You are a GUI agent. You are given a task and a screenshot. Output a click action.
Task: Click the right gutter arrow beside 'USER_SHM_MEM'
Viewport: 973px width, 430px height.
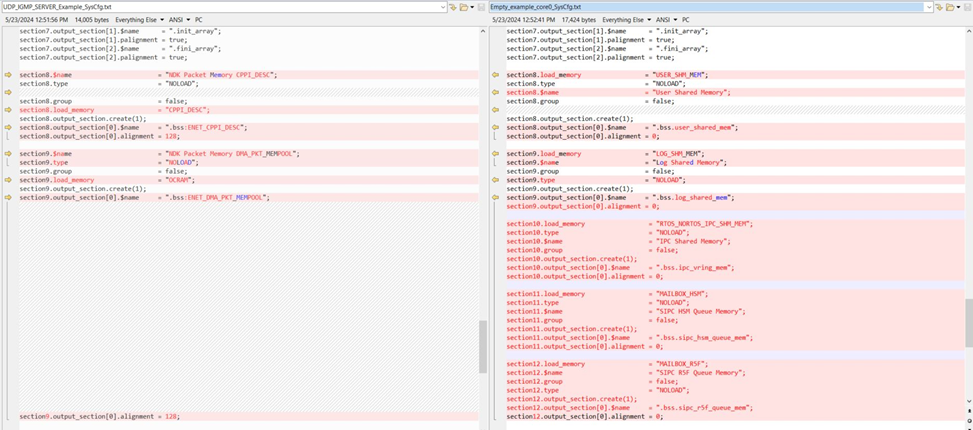point(495,74)
